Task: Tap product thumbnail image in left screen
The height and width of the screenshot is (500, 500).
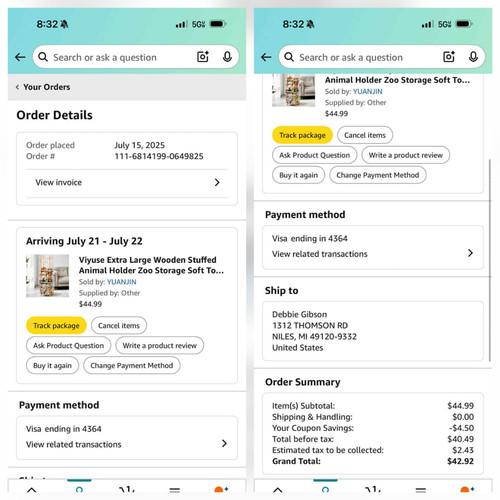Action: pyautogui.click(x=48, y=276)
